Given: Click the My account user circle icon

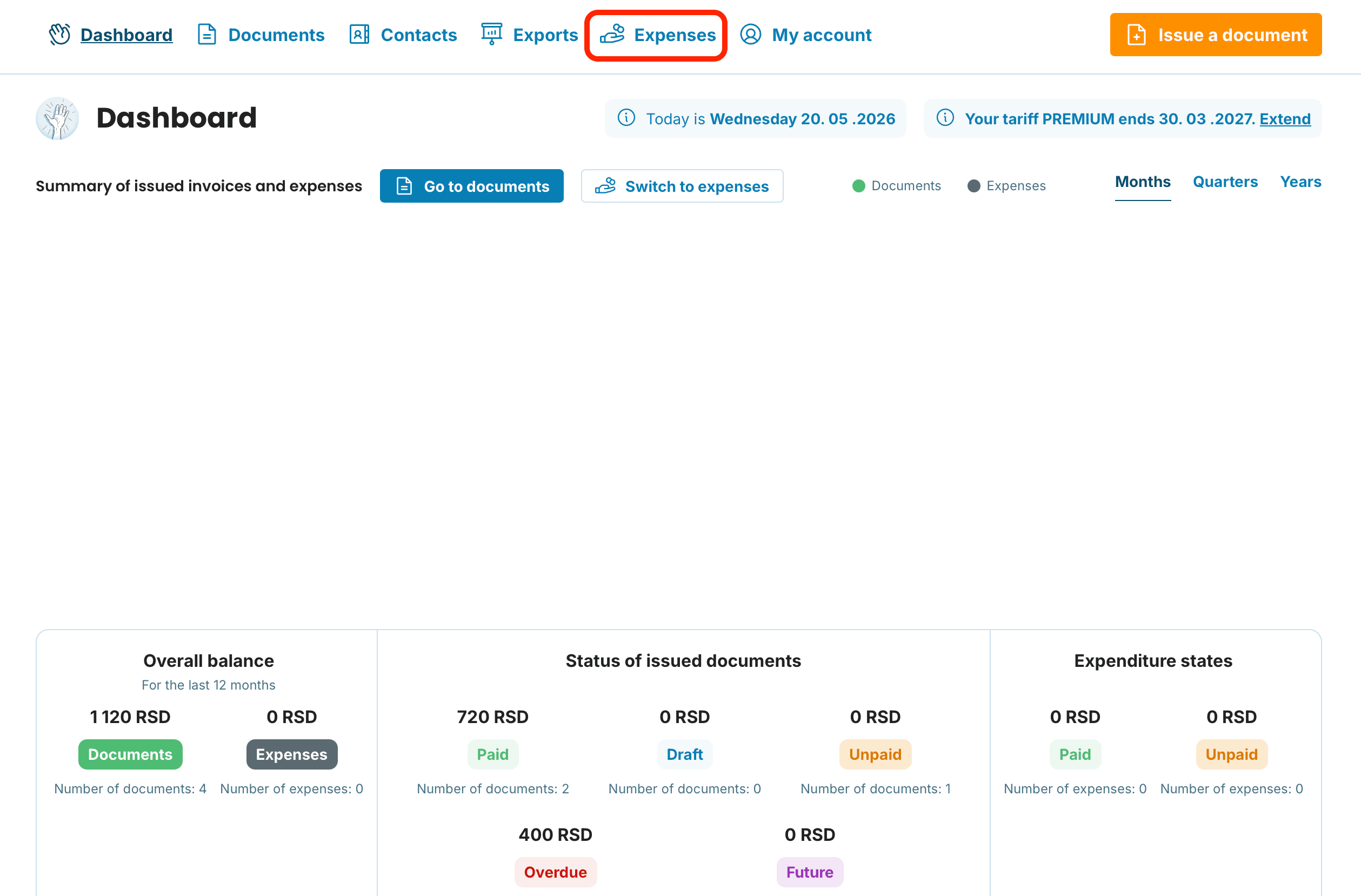Looking at the screenshot, I should click(750, 34).
